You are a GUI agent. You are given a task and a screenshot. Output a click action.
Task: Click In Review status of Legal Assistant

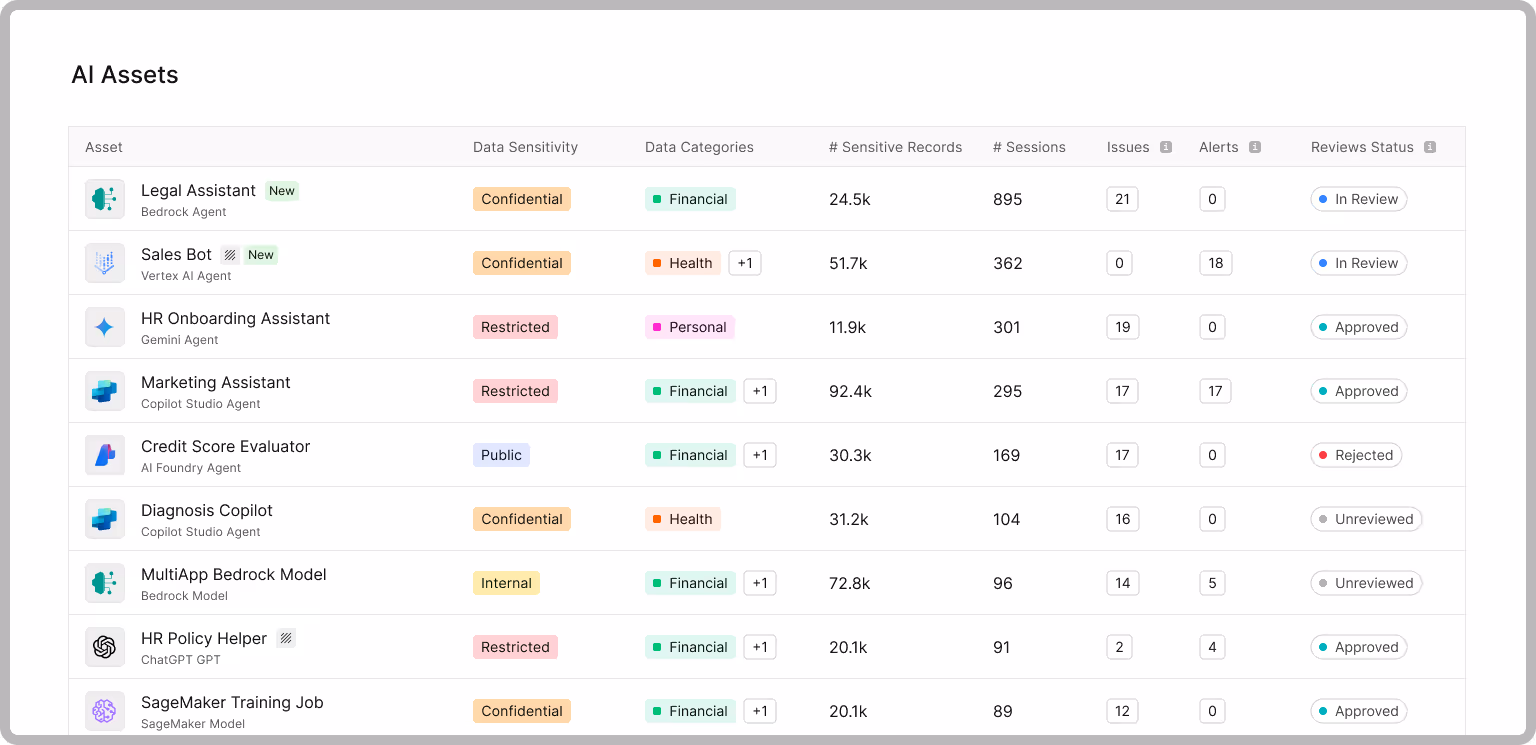coord(1359,199)
